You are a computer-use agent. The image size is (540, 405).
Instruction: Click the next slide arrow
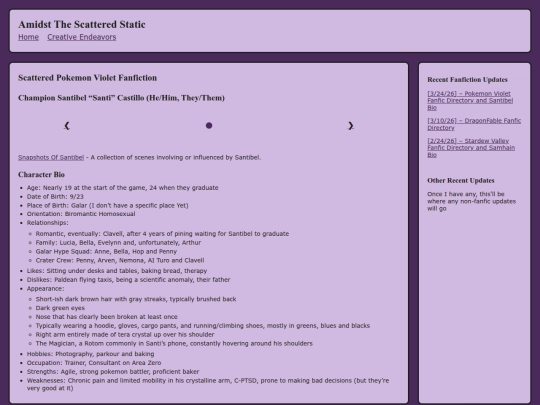351,126
